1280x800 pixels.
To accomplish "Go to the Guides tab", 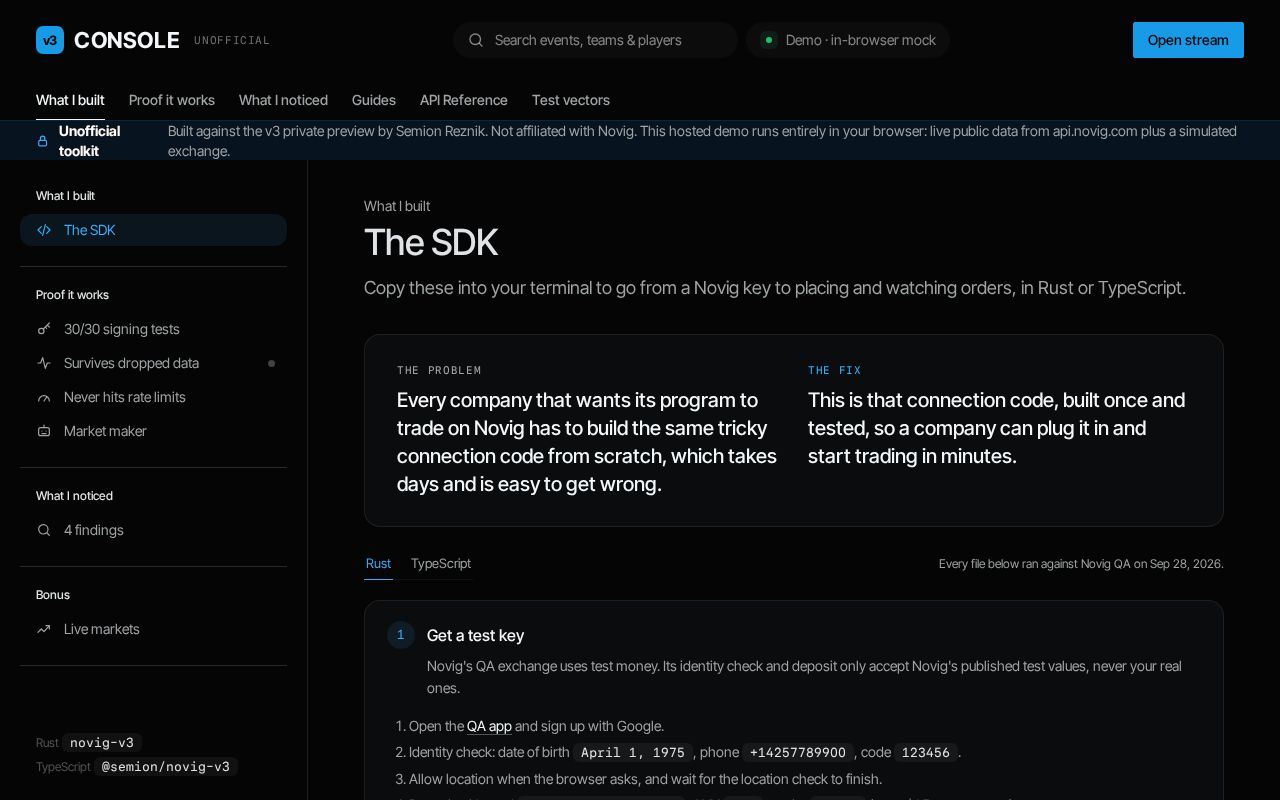I will pyautogui.click(x=374, y=100).
